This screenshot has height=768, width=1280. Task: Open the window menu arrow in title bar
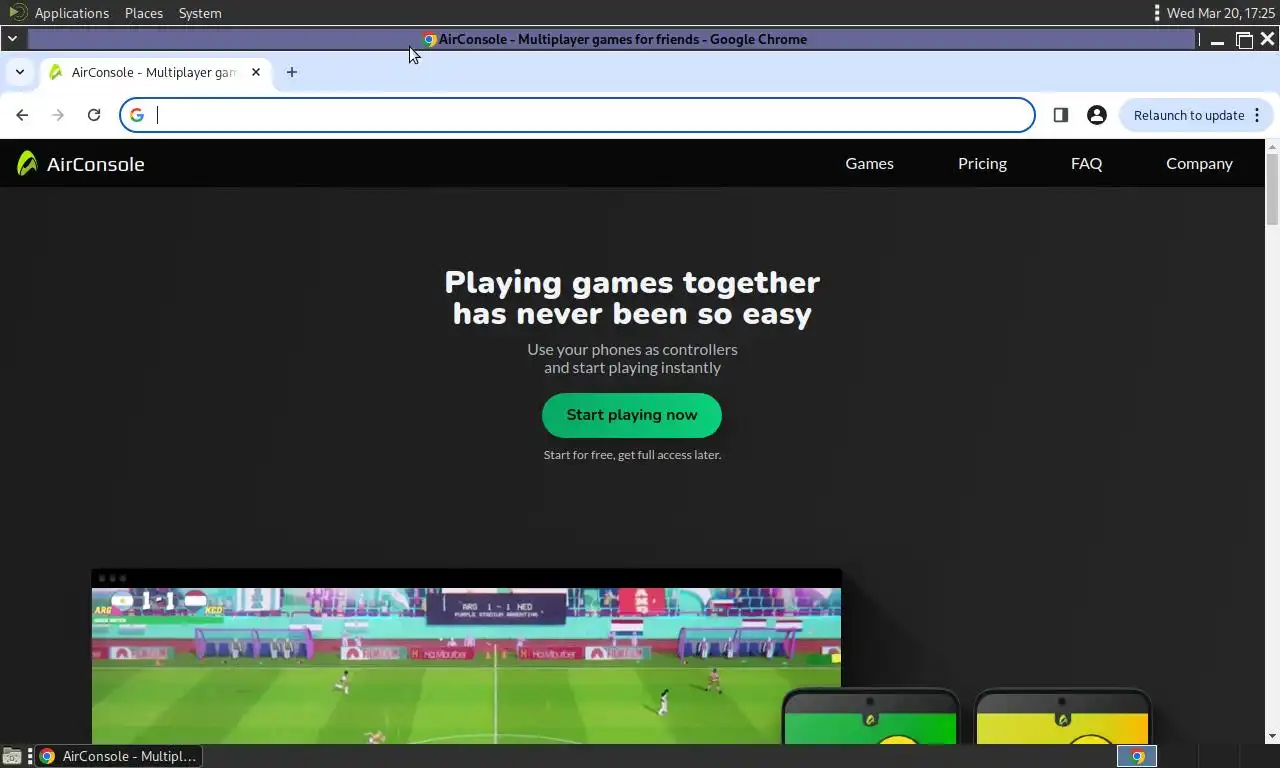pyautogui.click(x=12, y=39)
